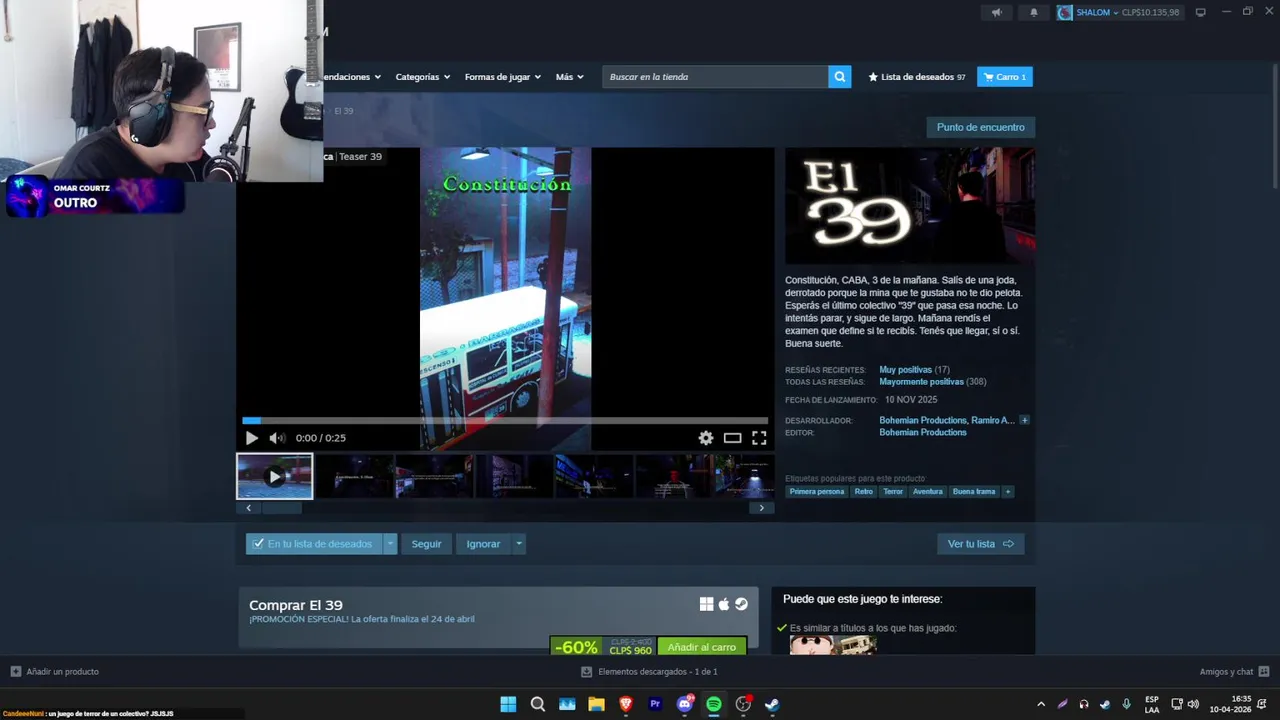Uncheck En tu lista de deseados
Image resolution: width=1280 pixels, height=720 pixels.
314,544
